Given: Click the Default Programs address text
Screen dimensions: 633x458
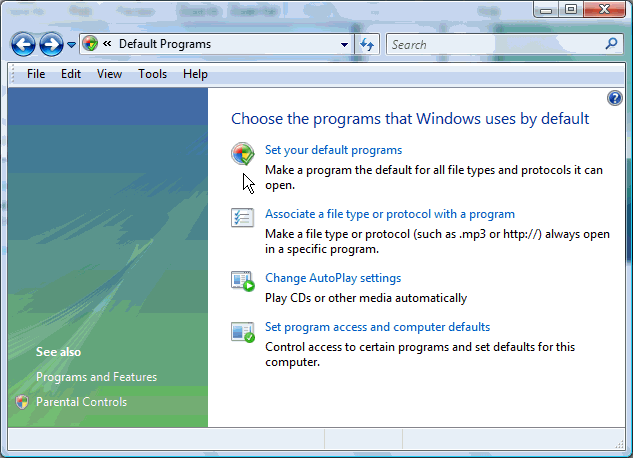Looking at the screenshot, I should point(165,44).
